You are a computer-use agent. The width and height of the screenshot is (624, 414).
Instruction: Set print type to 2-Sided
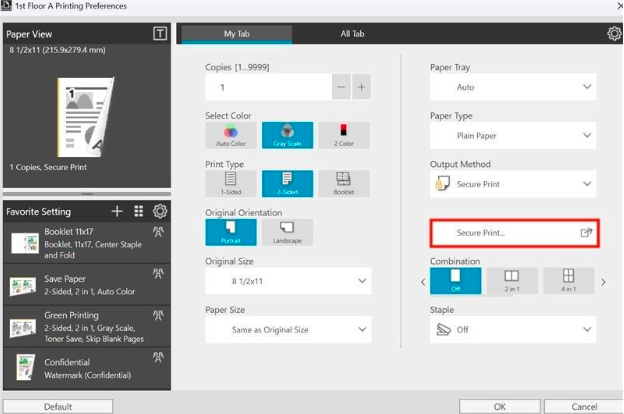coord(287,184)
